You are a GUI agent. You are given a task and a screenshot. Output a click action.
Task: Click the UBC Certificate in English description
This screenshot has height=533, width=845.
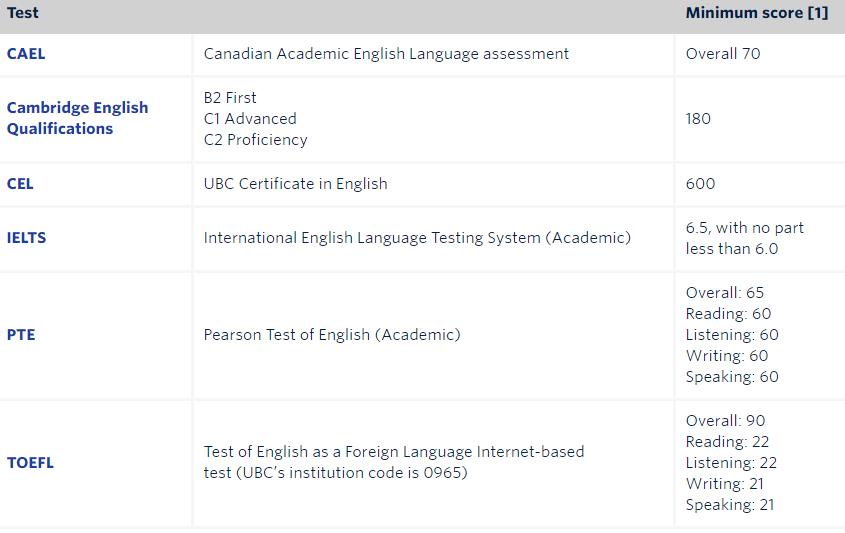tap(295, 184)
